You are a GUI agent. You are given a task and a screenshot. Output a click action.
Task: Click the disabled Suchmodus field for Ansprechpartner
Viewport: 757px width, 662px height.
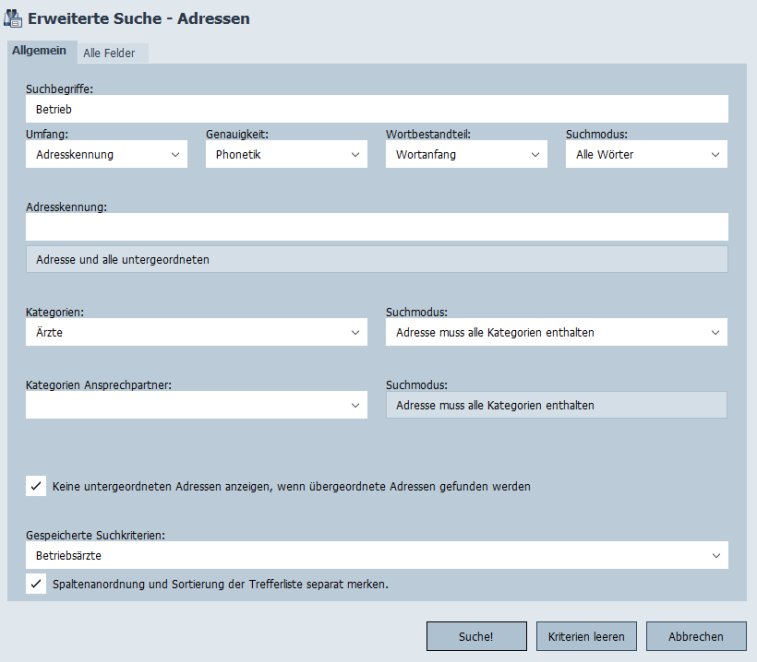point(556,405)
